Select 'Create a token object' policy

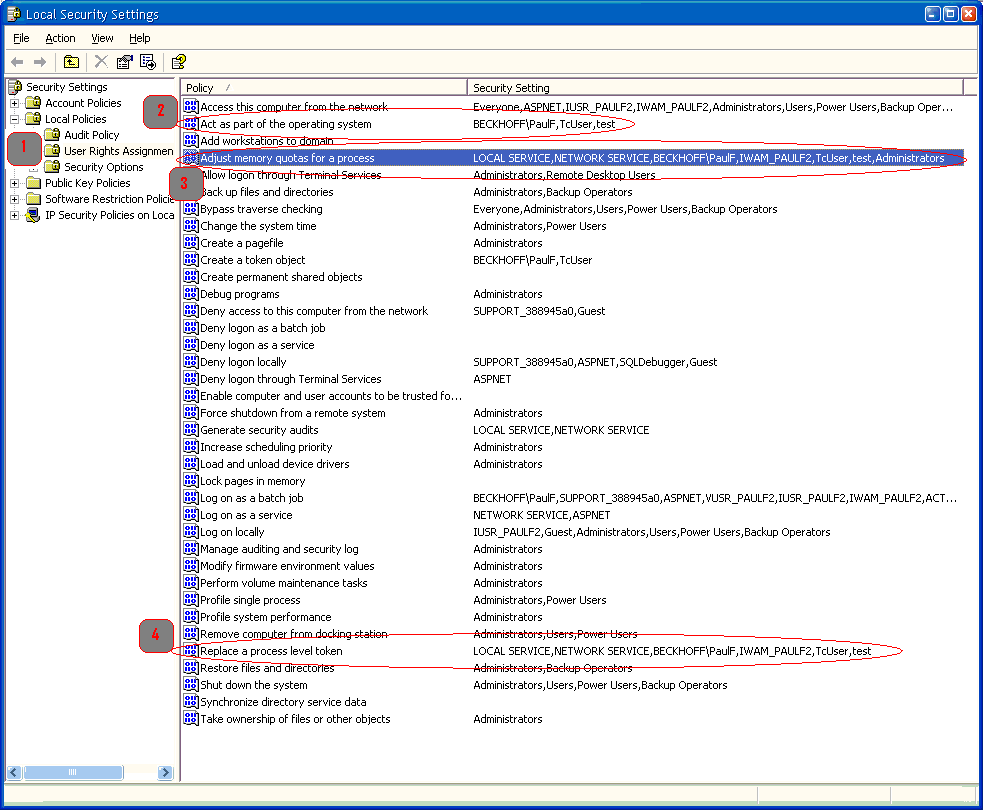pos(252,260)
